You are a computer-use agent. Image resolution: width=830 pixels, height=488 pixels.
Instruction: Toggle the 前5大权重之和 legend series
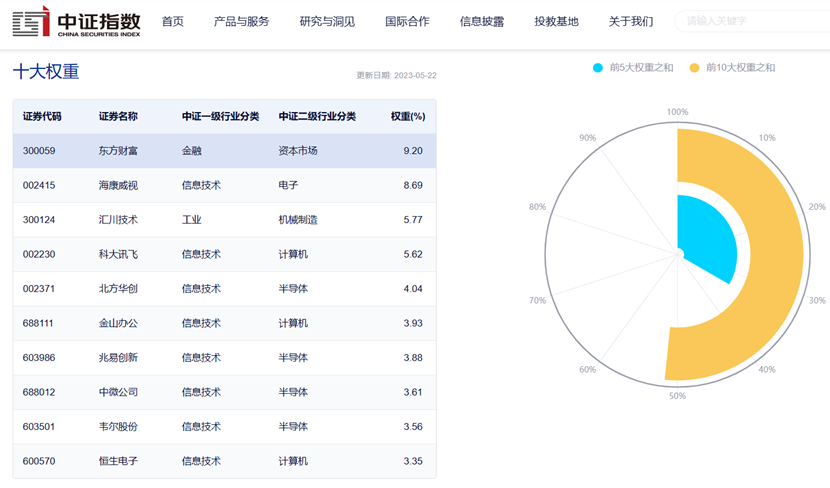click(x=633, y=68)
